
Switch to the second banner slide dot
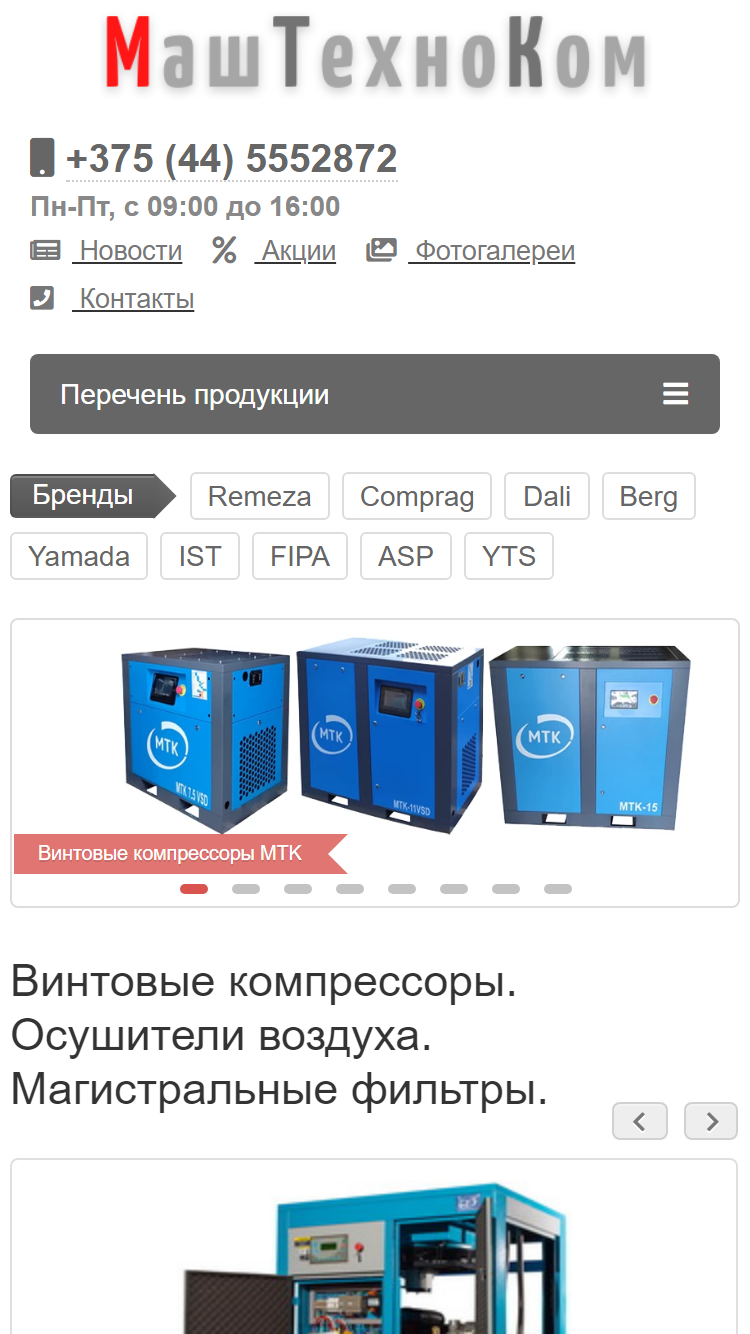[246, 888]
